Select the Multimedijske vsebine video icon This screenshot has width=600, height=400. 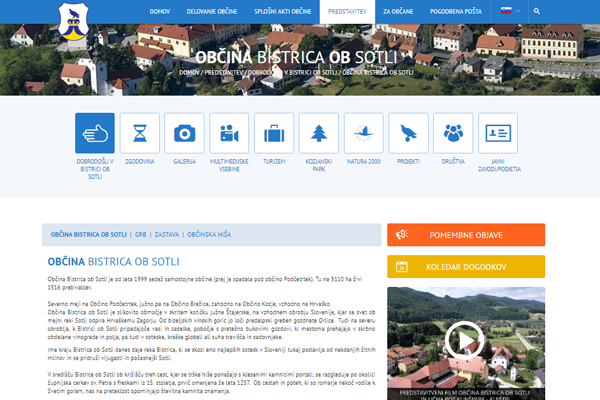[230, 133]
